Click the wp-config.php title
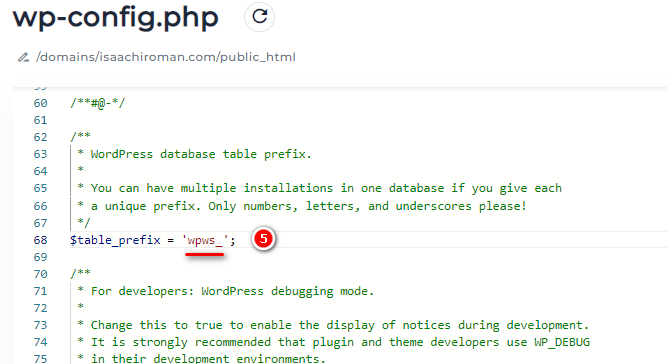This screenshot has width=667, height=364. (116, 18)
